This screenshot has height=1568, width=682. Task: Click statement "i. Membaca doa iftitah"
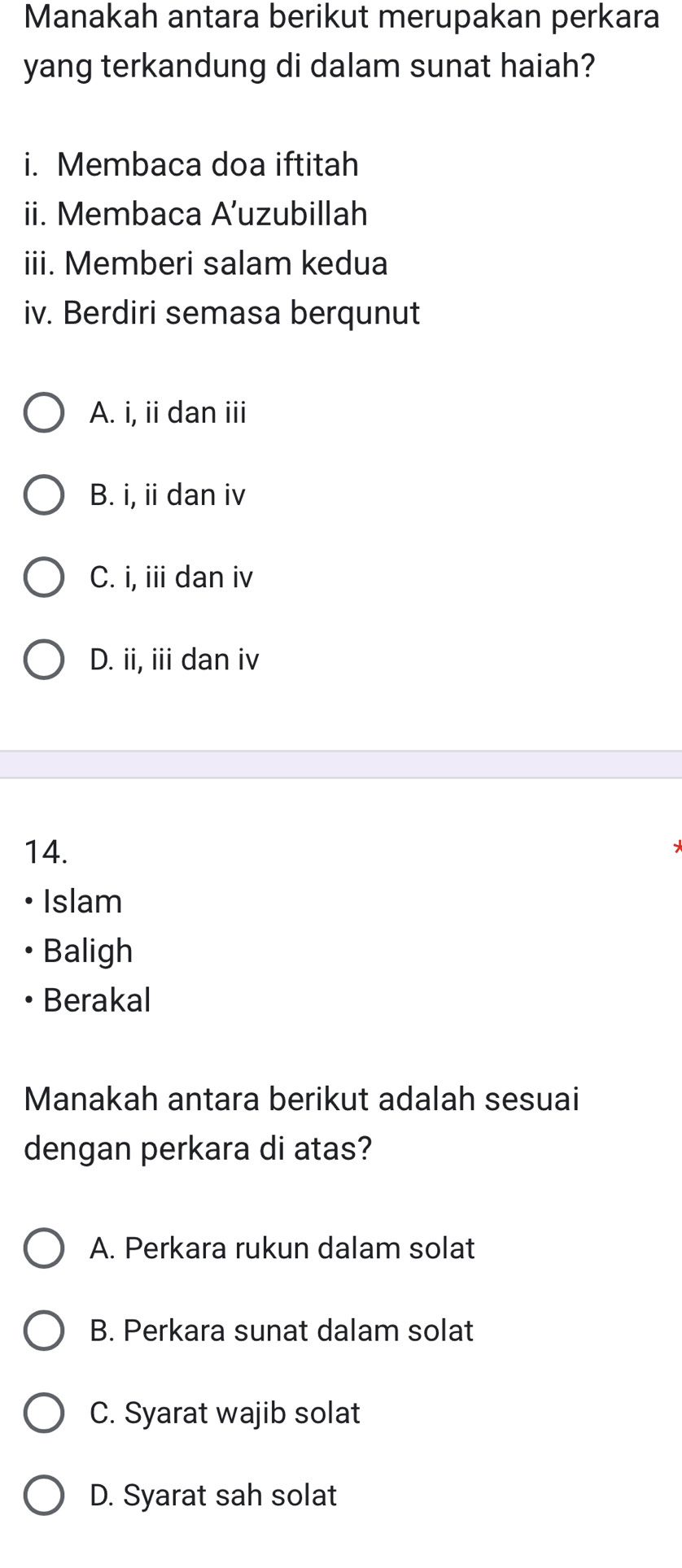click(x=192, y=164)
